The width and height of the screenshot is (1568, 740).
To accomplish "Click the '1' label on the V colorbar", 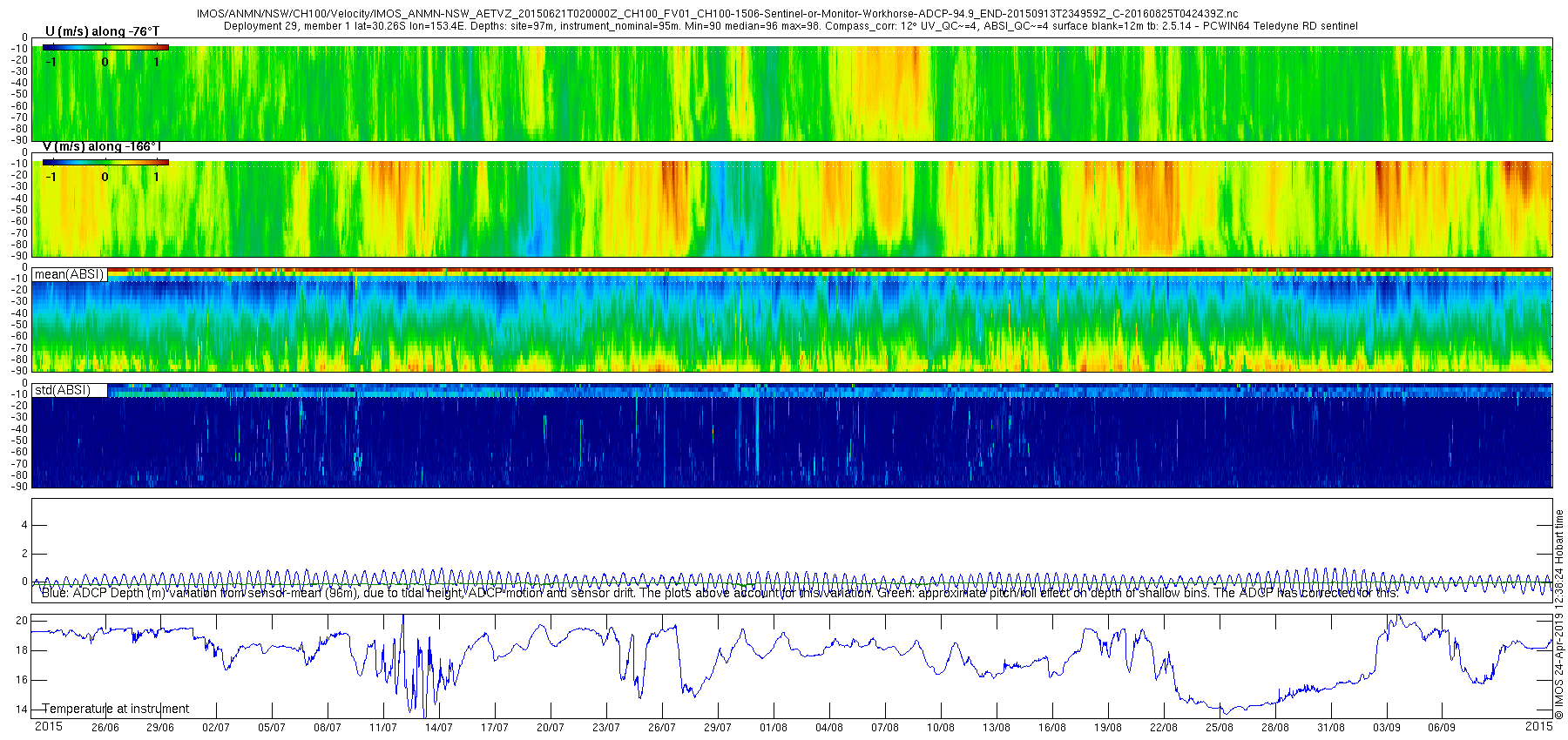I will pos(157,177).
